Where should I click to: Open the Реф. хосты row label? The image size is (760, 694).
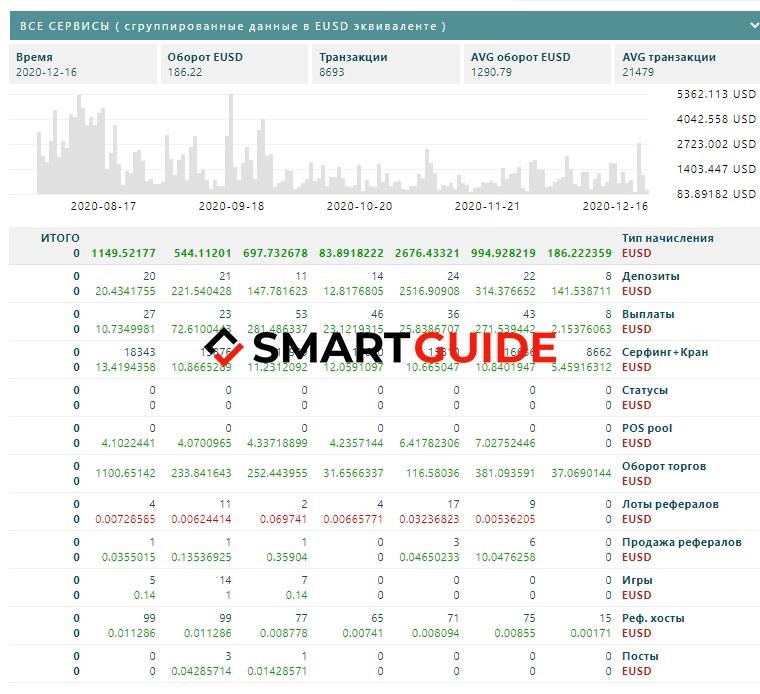pyautogui.click(x=653, y=618)
